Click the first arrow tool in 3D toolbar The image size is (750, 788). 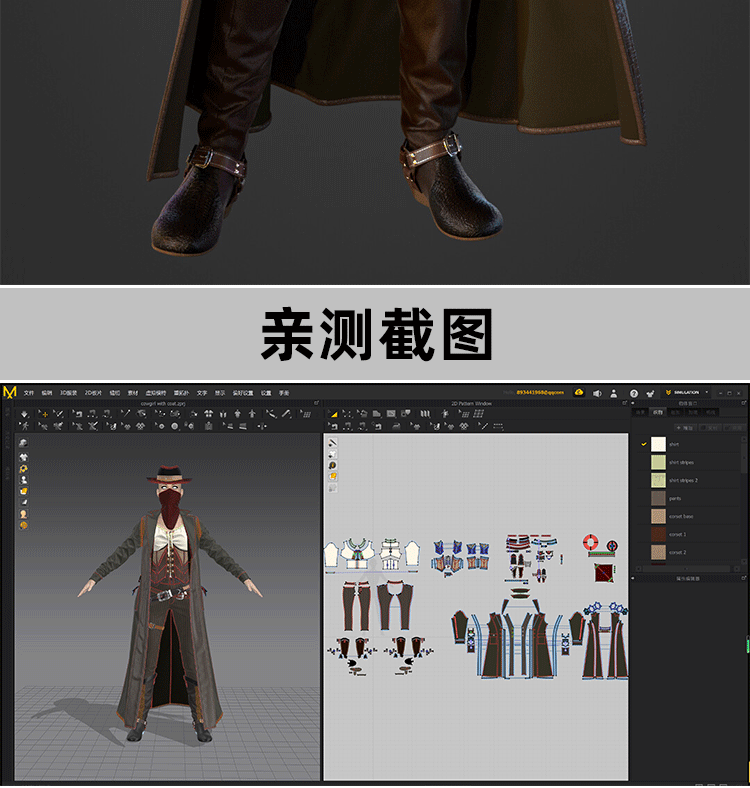pos(24,413)
